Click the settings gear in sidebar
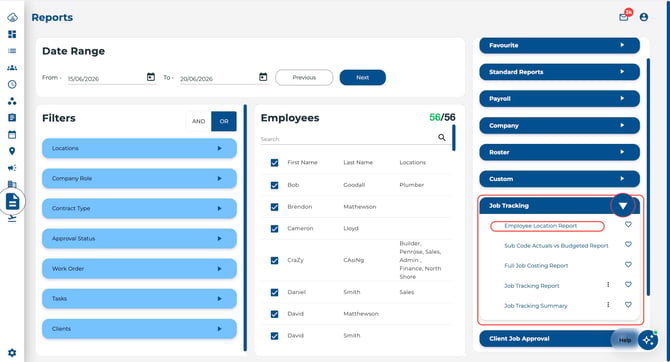This screenshot has height=362, width=670. [x=12, y=353]
